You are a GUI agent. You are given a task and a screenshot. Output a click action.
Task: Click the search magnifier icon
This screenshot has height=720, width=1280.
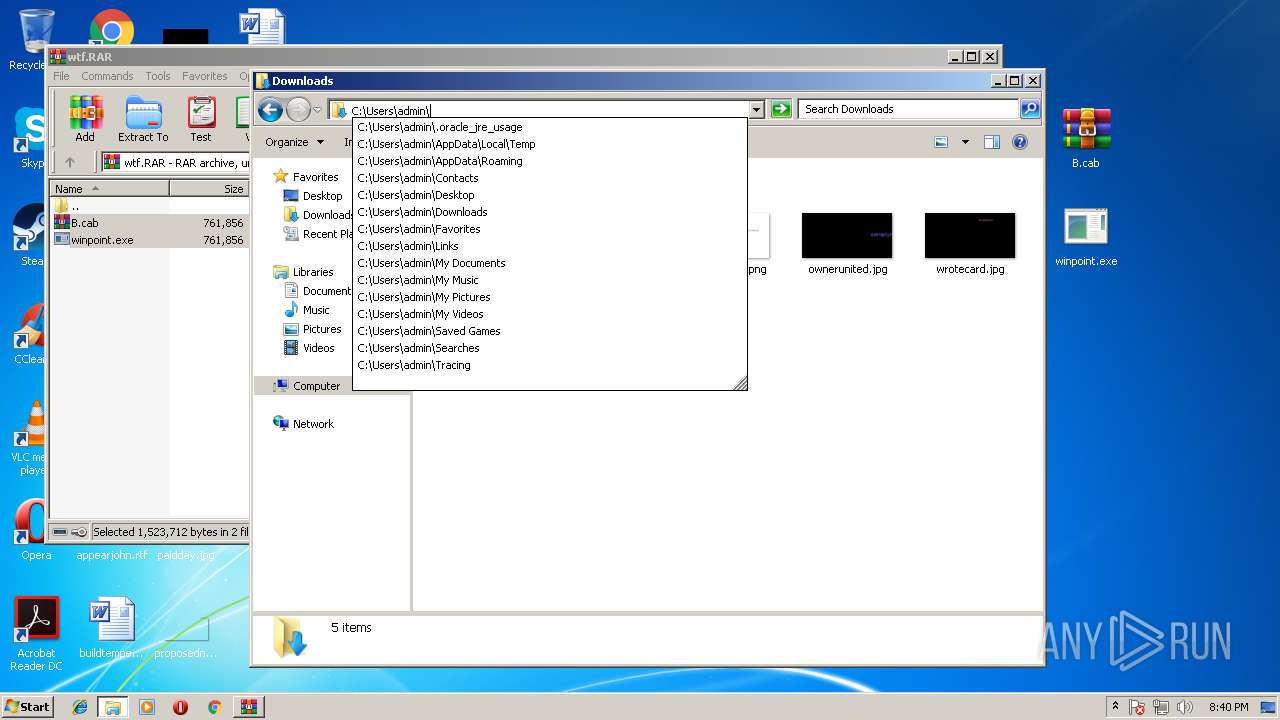point(1030,109)
